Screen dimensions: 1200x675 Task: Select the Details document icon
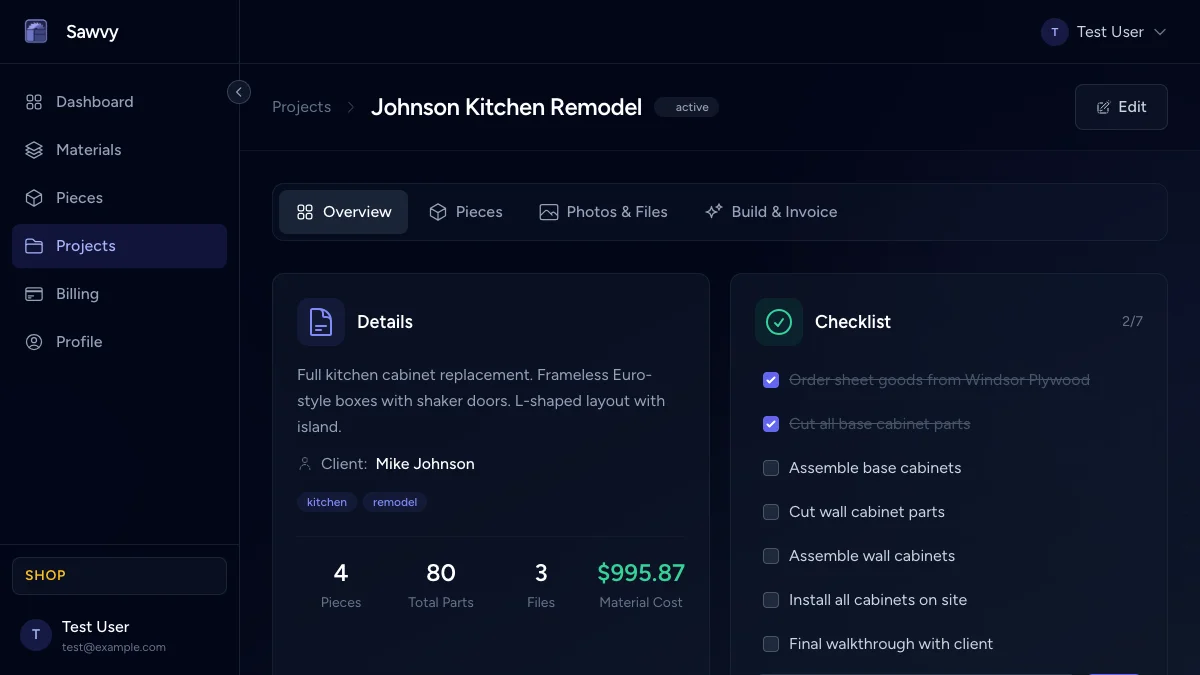pos(320,322)
